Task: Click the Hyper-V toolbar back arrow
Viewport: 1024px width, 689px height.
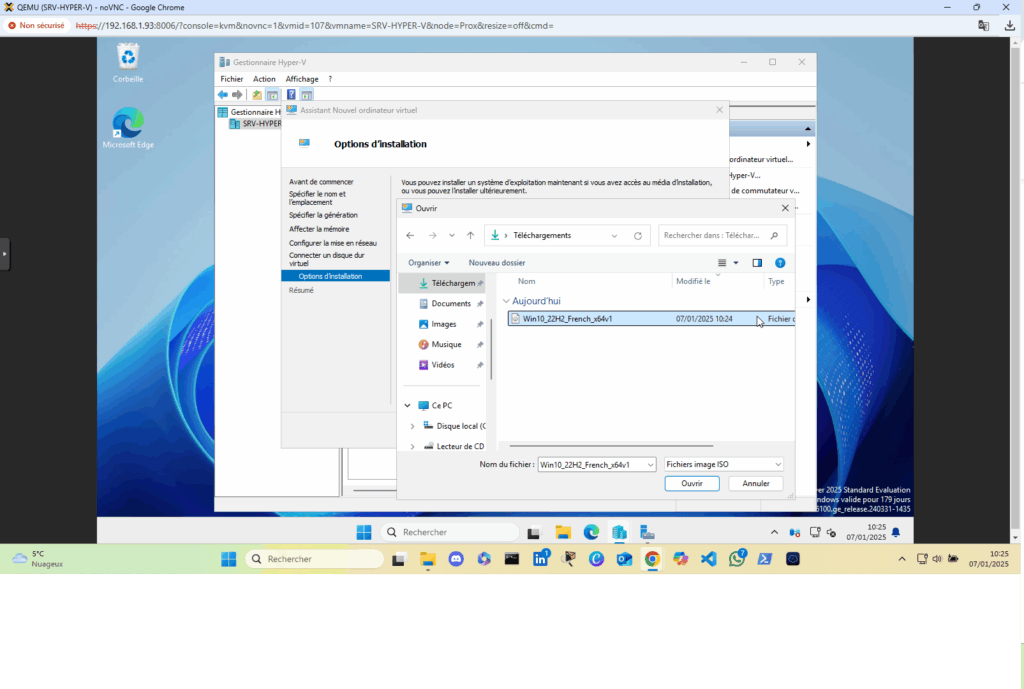Action: [x=223, y=95]
